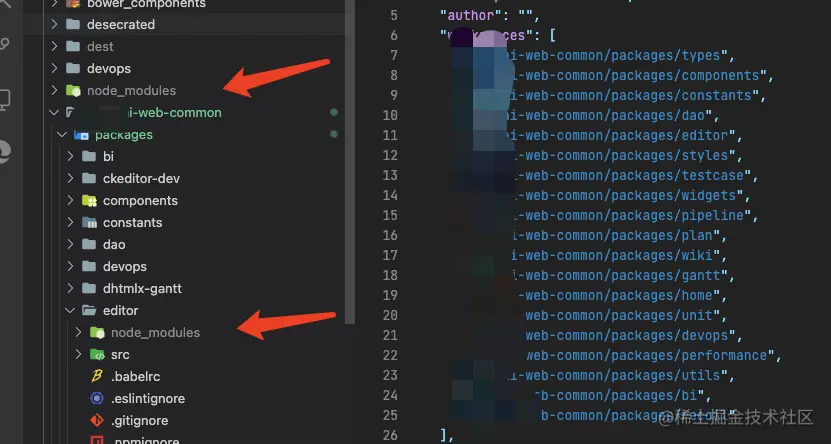This screenshot has width=831, height=444.
Task: Click the dest folder icon
Action: (x=73, y=47)
